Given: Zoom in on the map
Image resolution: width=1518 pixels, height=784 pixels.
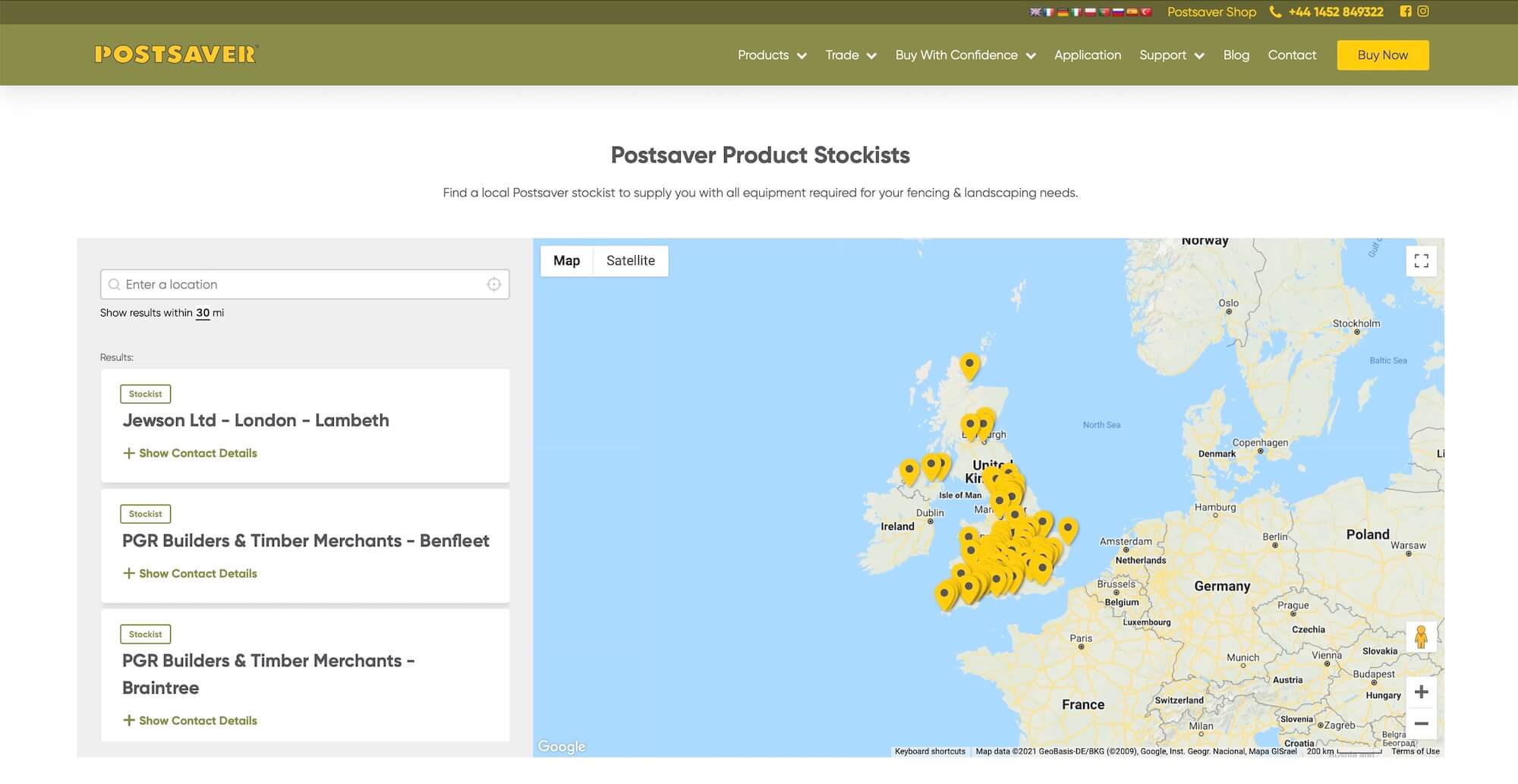Looking at the screenshot, I should 1422,692.
